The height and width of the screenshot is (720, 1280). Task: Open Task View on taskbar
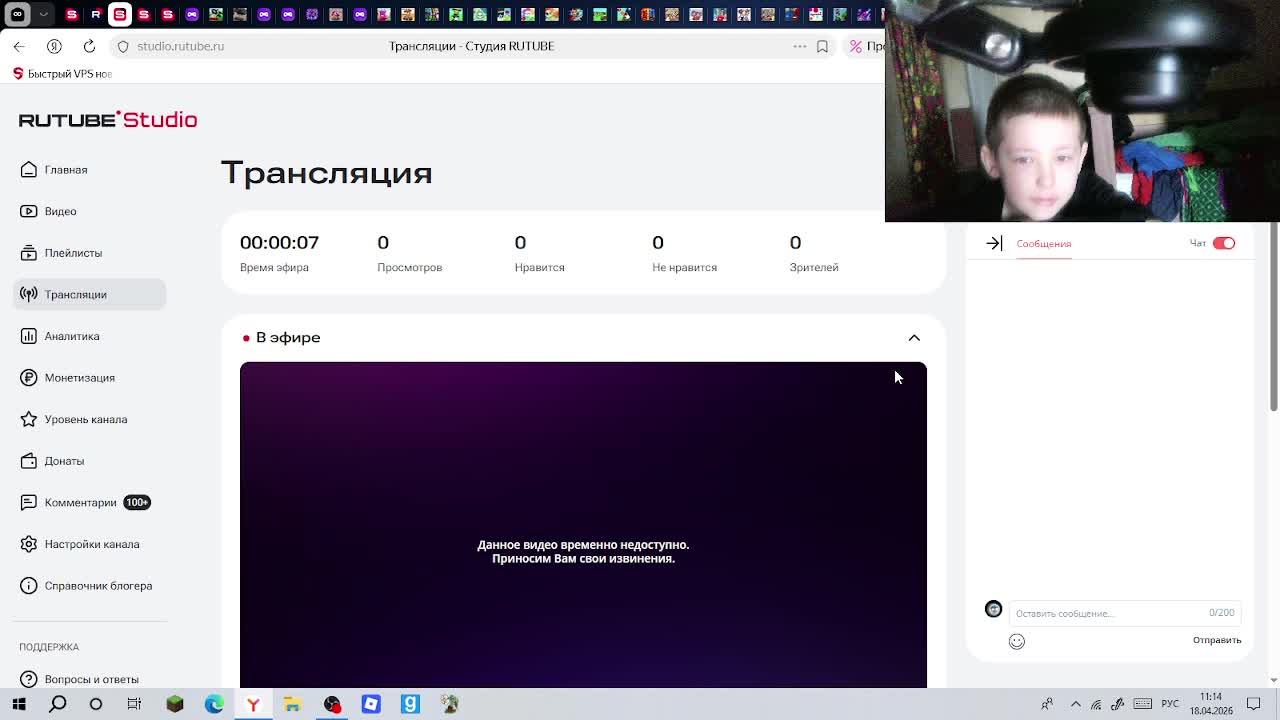pyautogui.click(x=134, y=704)
